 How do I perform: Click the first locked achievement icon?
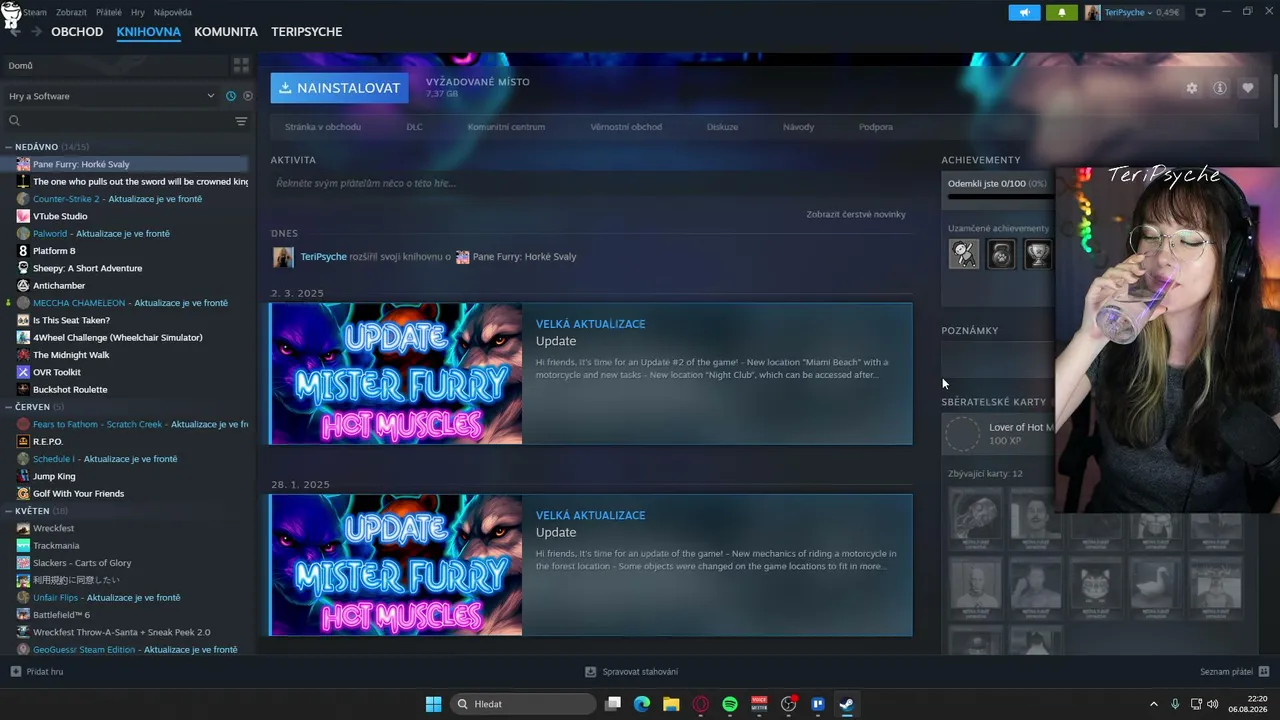[964, 254]
